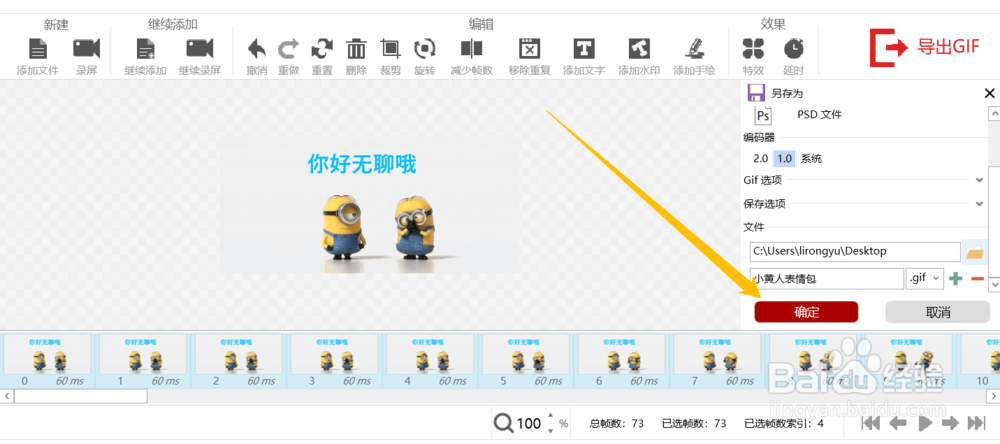Open the Add Text (添加文字) tool
This screenshot has width=1000, height=444.
584,49
